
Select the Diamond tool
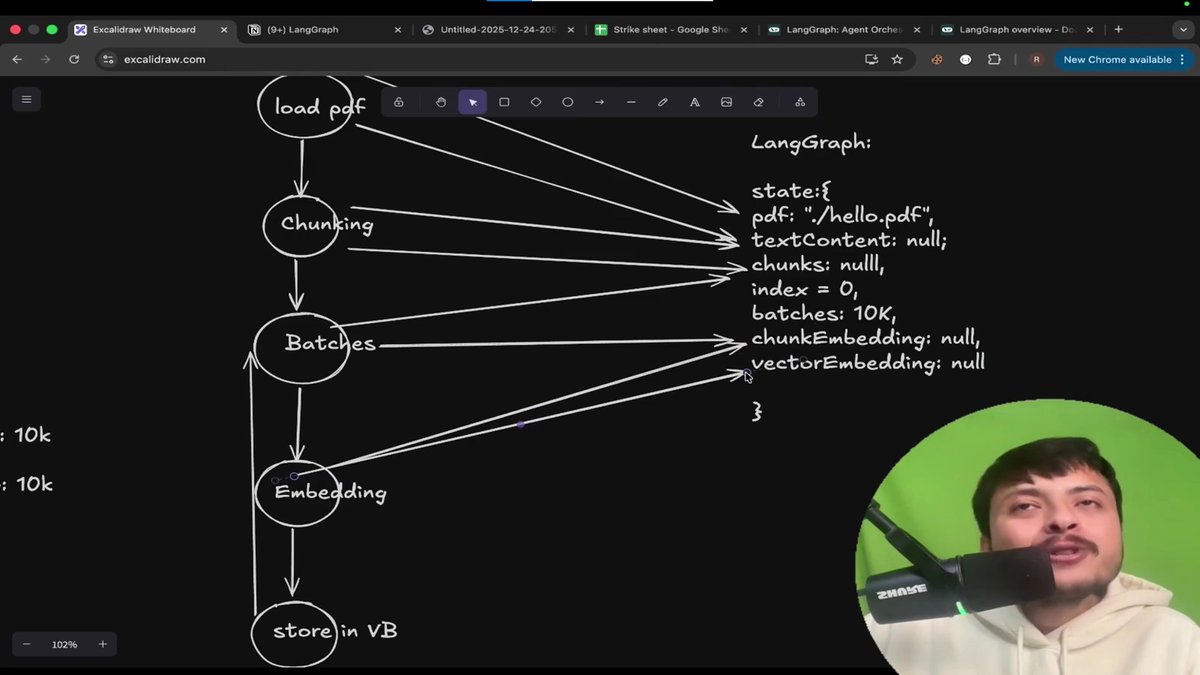point(536,101)
